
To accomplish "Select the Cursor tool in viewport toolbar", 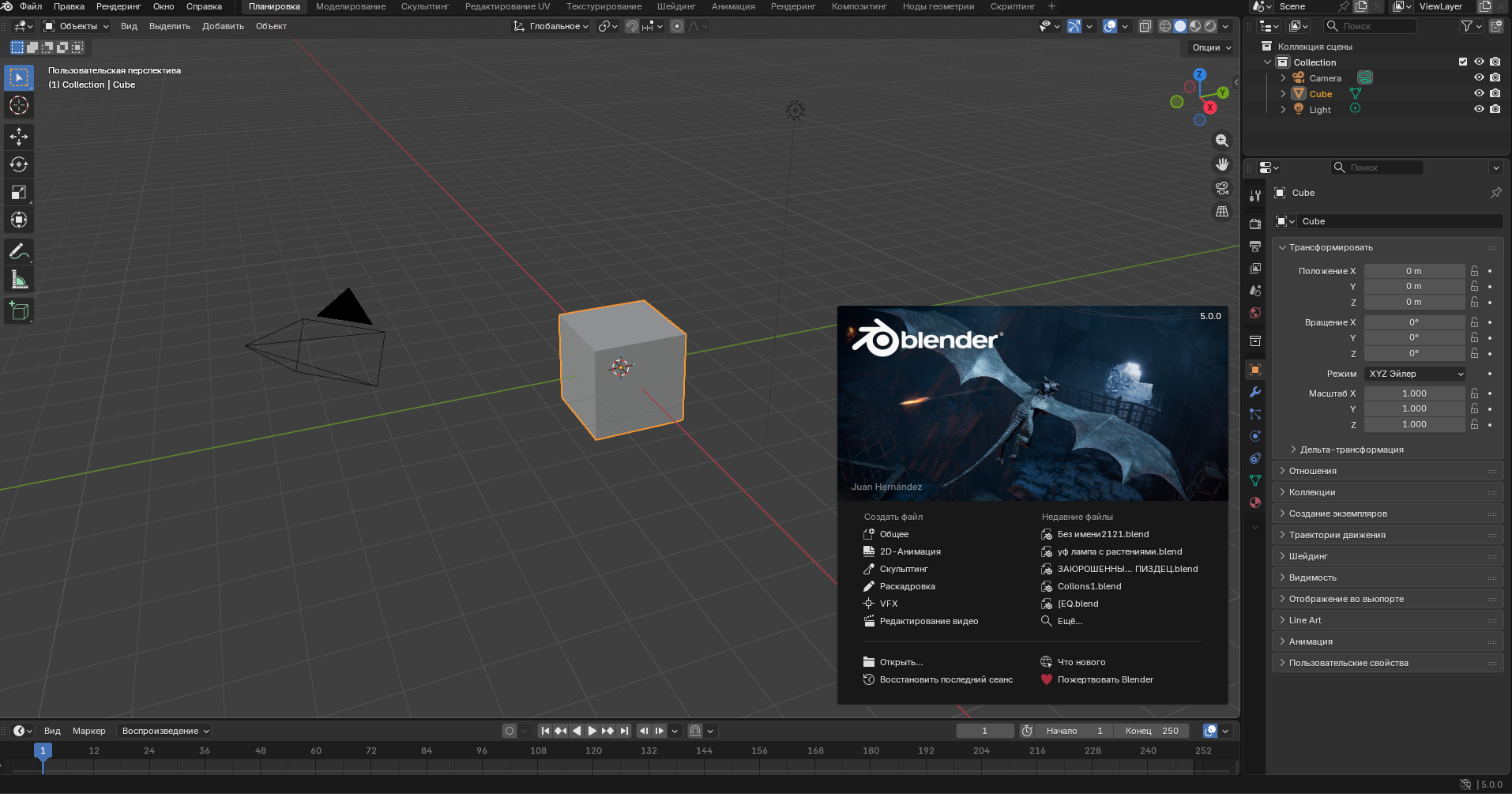I will (x=19, y=105).
